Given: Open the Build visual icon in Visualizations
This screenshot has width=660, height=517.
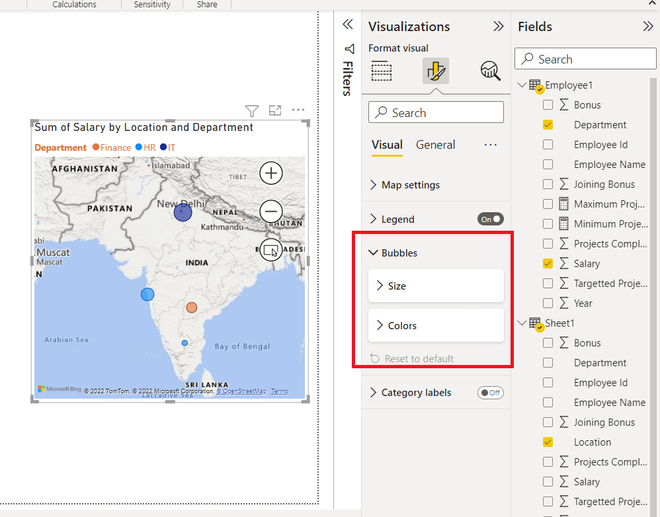Looking at the screenshot, I should point(381,71).
